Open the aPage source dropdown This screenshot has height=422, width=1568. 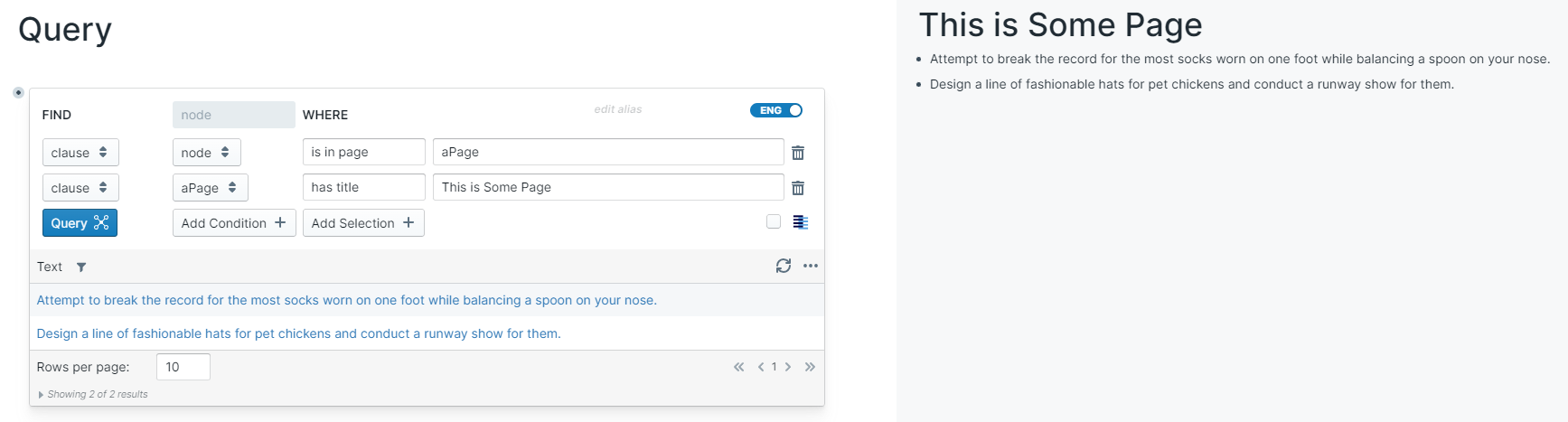(210, 188)
